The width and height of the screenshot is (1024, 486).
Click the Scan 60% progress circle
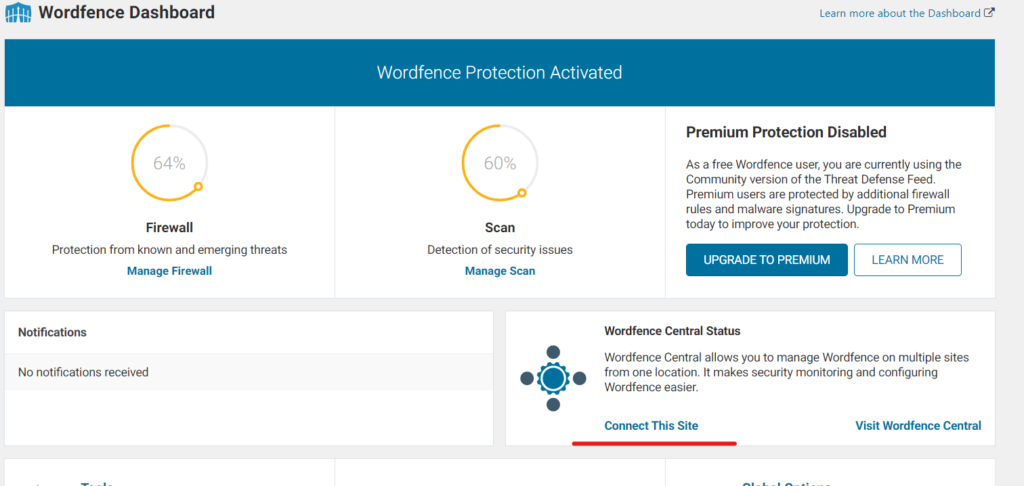tap(500, 162)
